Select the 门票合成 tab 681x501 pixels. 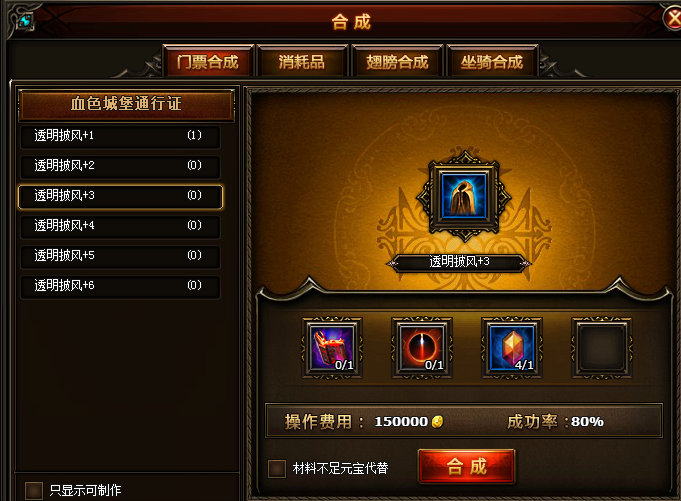(208, 61)
